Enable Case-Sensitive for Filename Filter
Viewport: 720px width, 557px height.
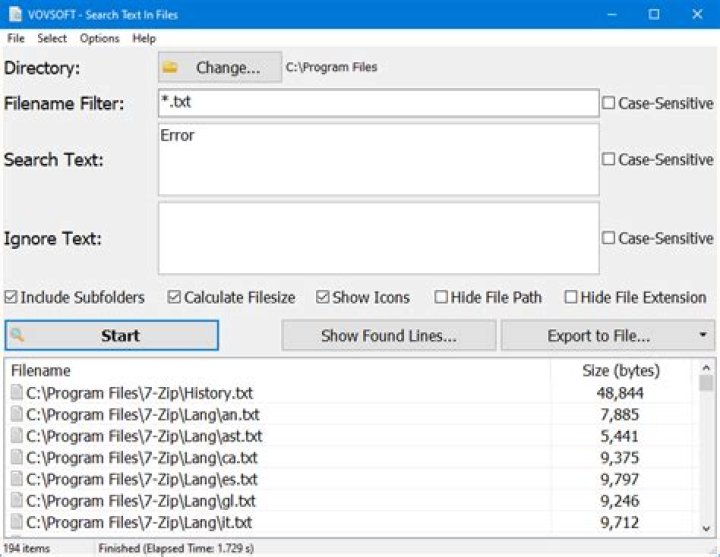pos(608,103)
